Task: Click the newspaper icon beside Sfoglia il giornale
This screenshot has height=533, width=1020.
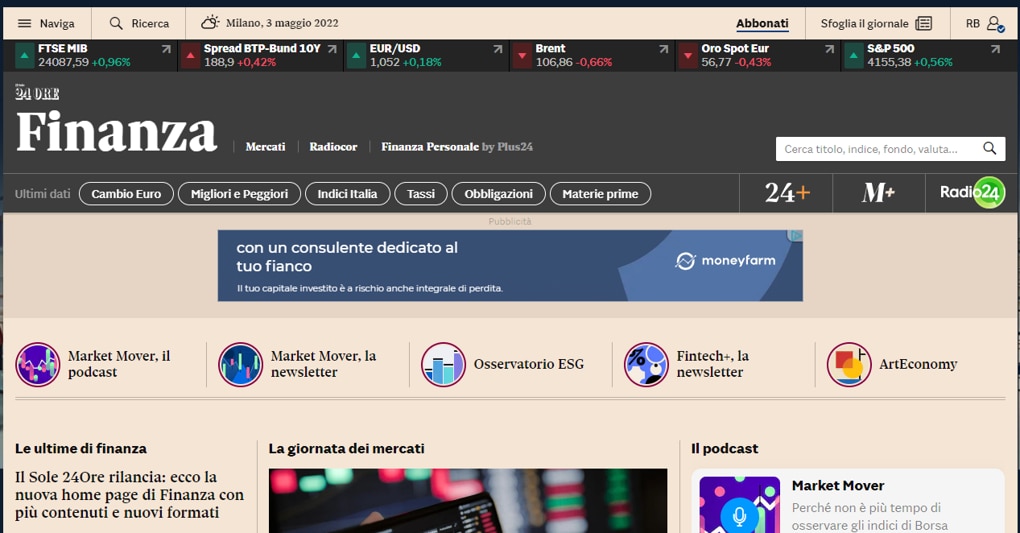Action: (x=924, y=23)
